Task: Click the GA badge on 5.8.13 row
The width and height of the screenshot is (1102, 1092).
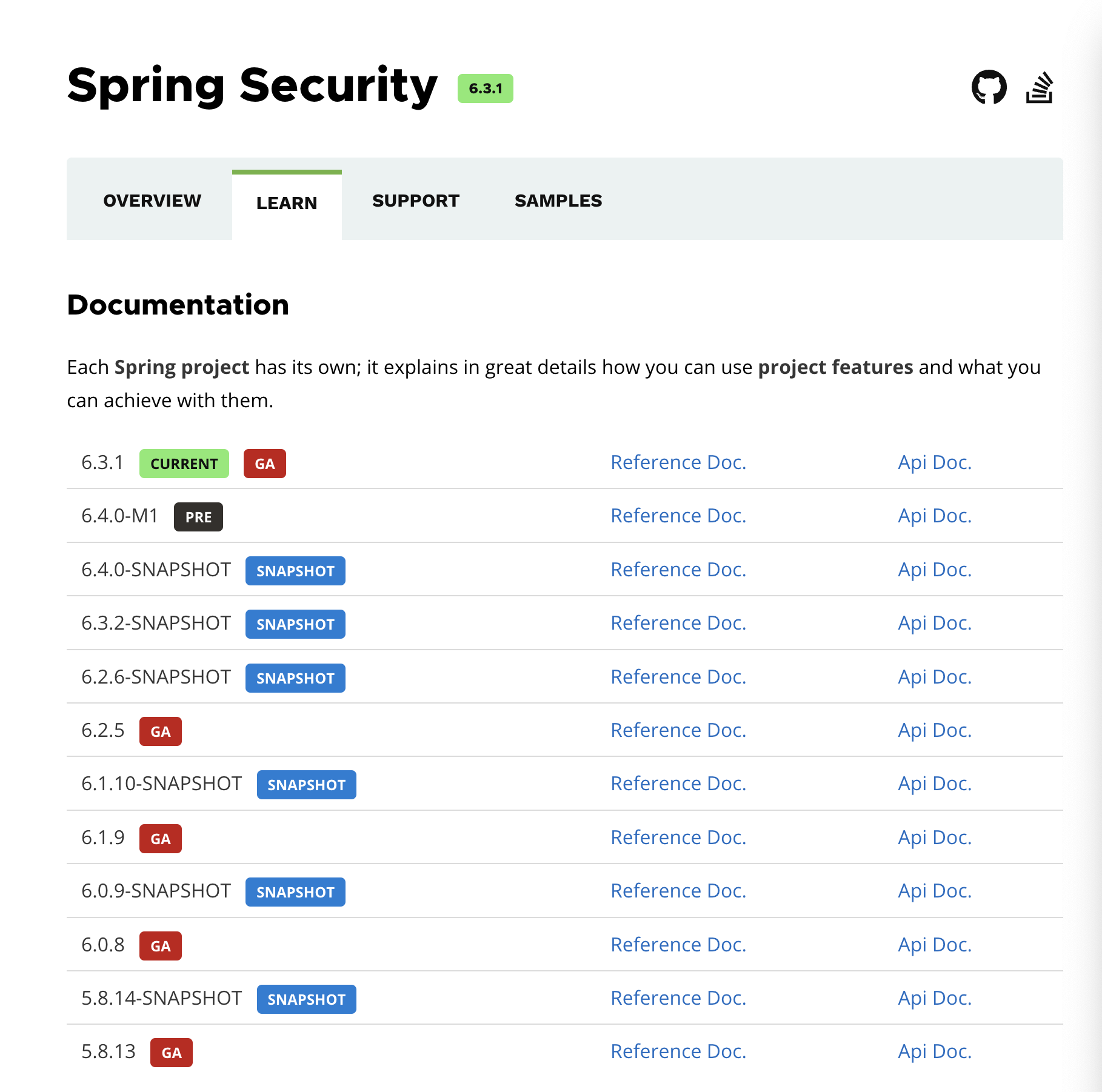Action: tap(172, 1053)
